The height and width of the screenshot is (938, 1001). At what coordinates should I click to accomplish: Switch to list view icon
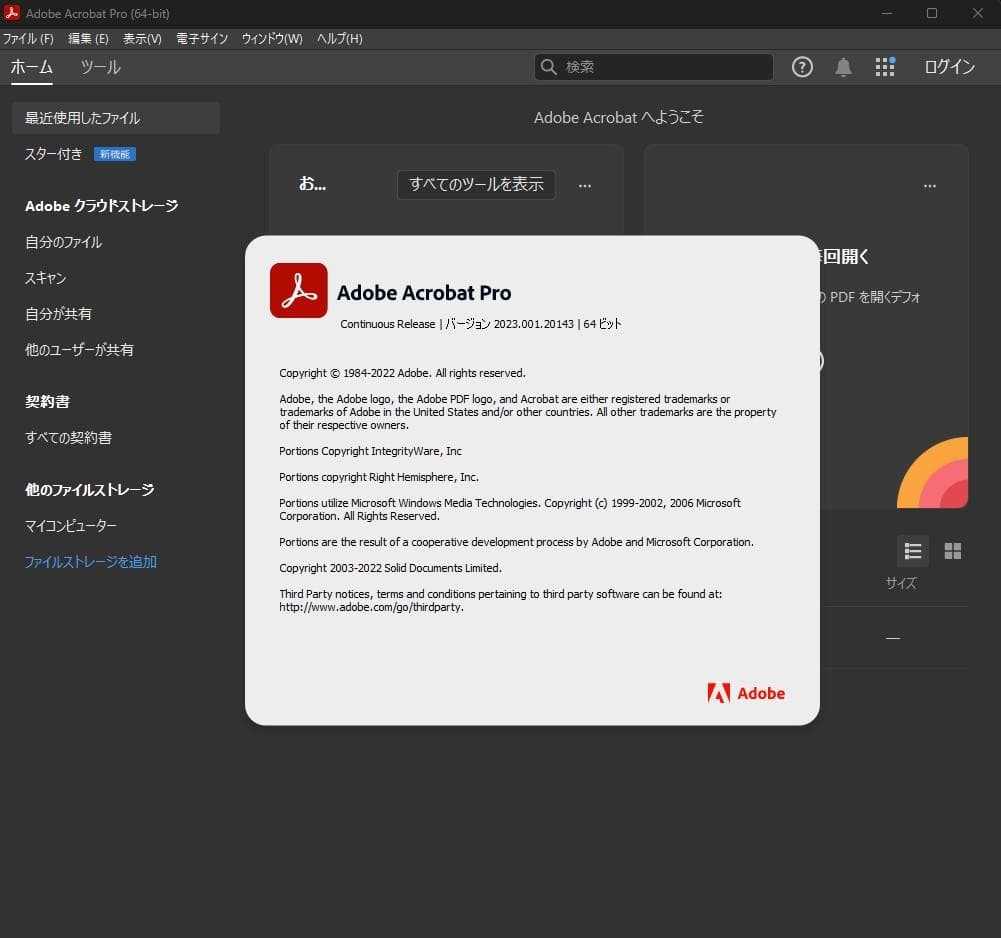tap(912, 551)
